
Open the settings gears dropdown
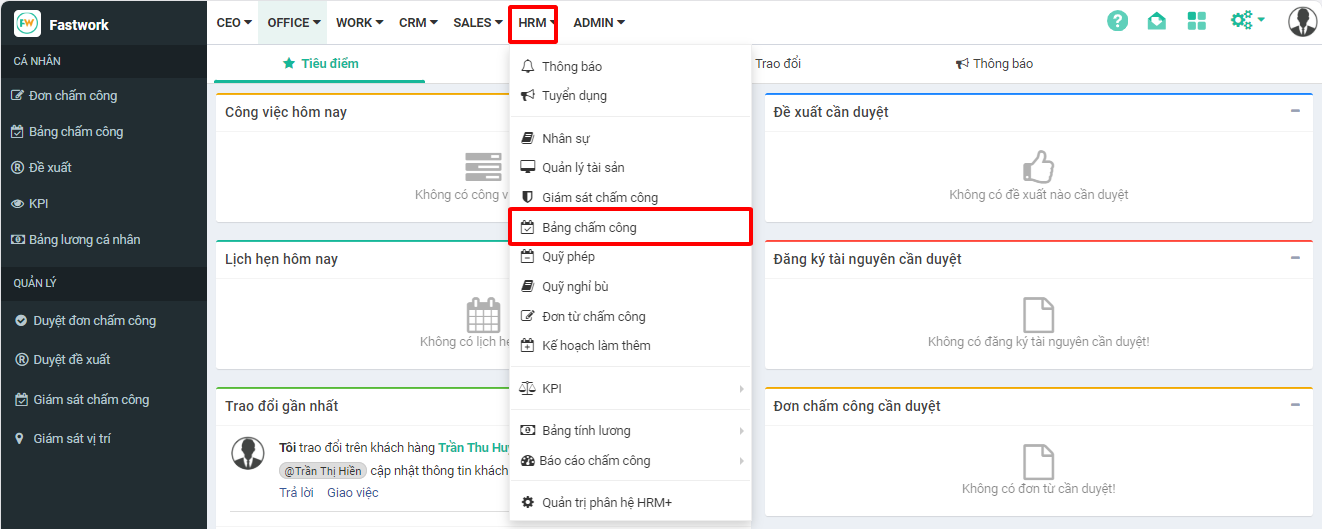[1247, 21]
